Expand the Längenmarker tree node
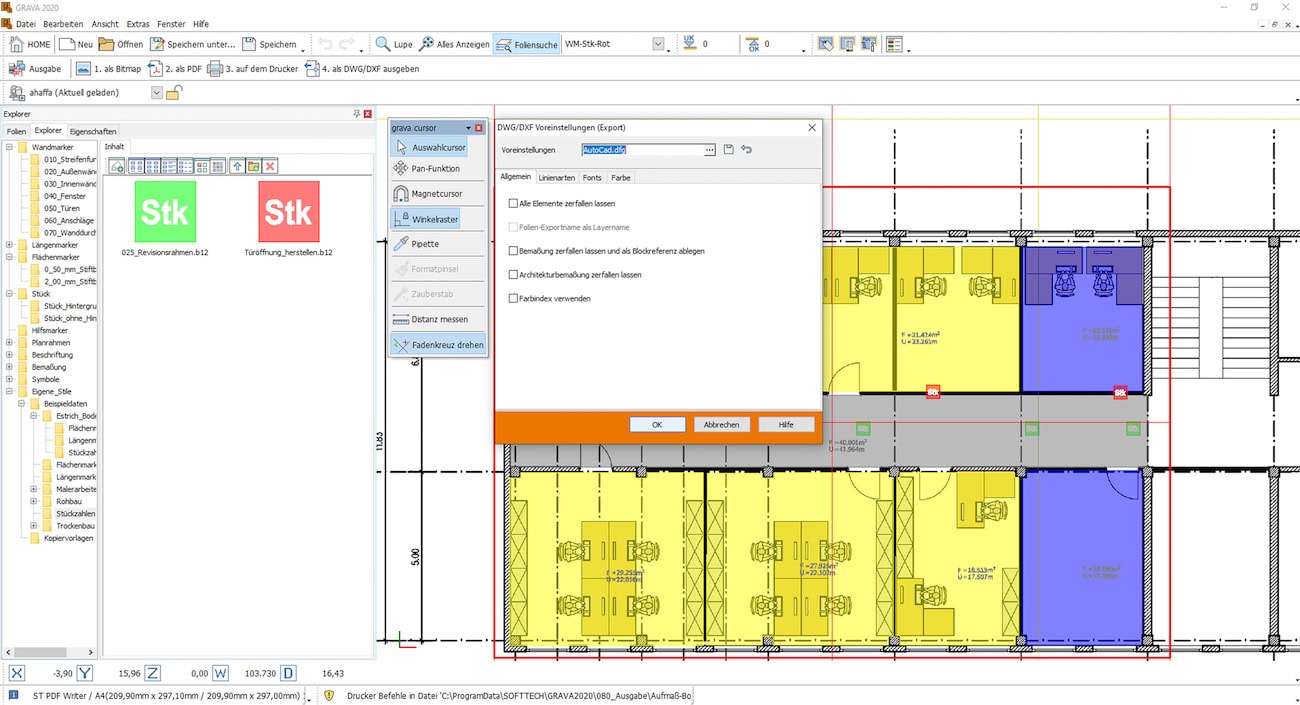The height and width of the screenshot is (705, 1300). tap(10, 245)
